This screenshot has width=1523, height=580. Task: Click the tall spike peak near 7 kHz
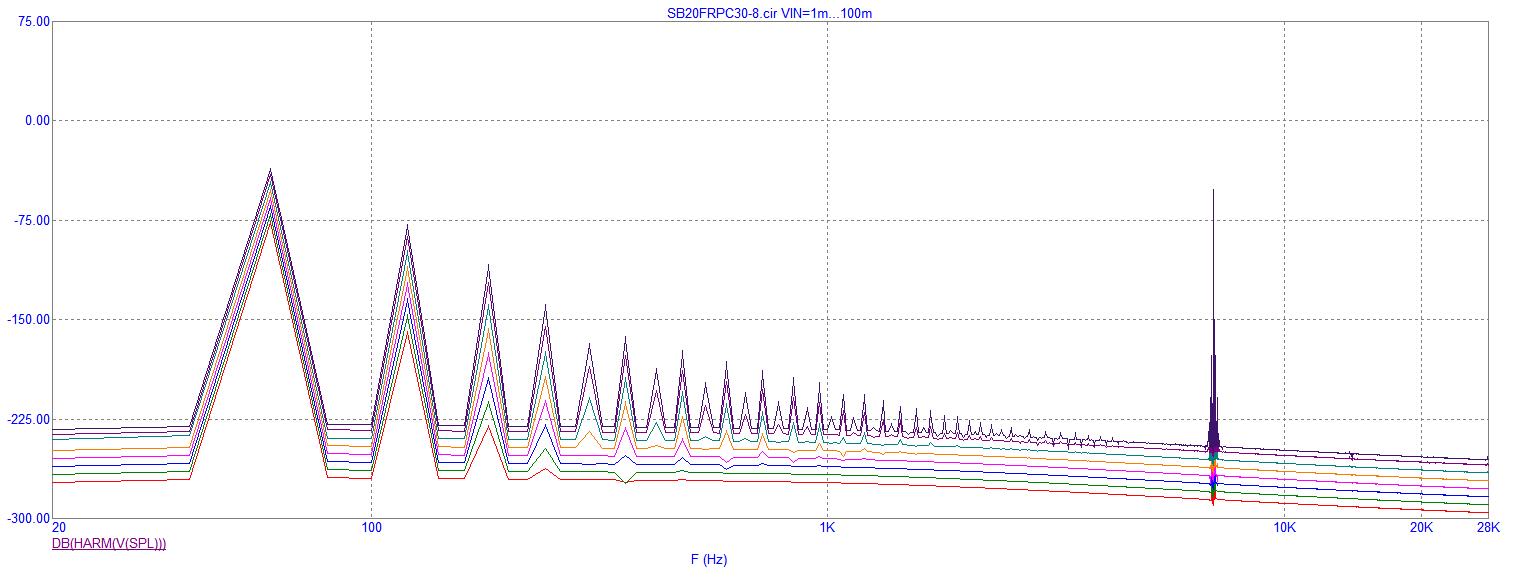[x=1213, y=190]
